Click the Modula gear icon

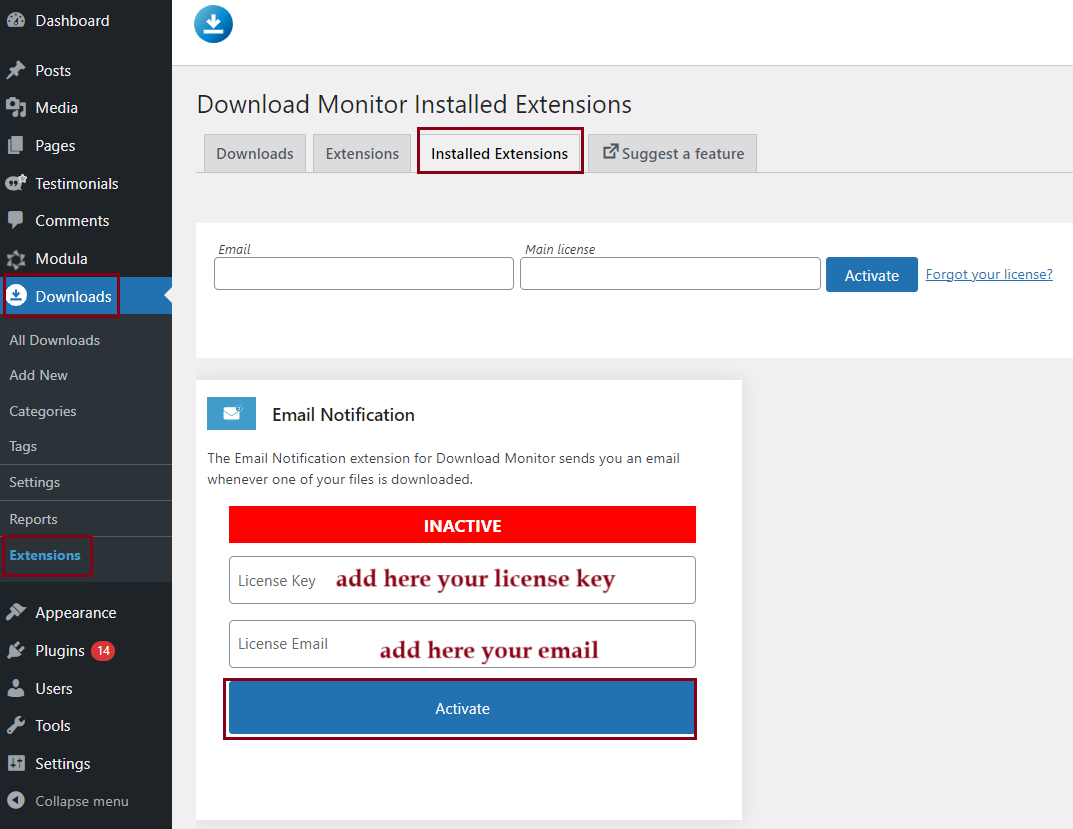click(x=16, y=259)
